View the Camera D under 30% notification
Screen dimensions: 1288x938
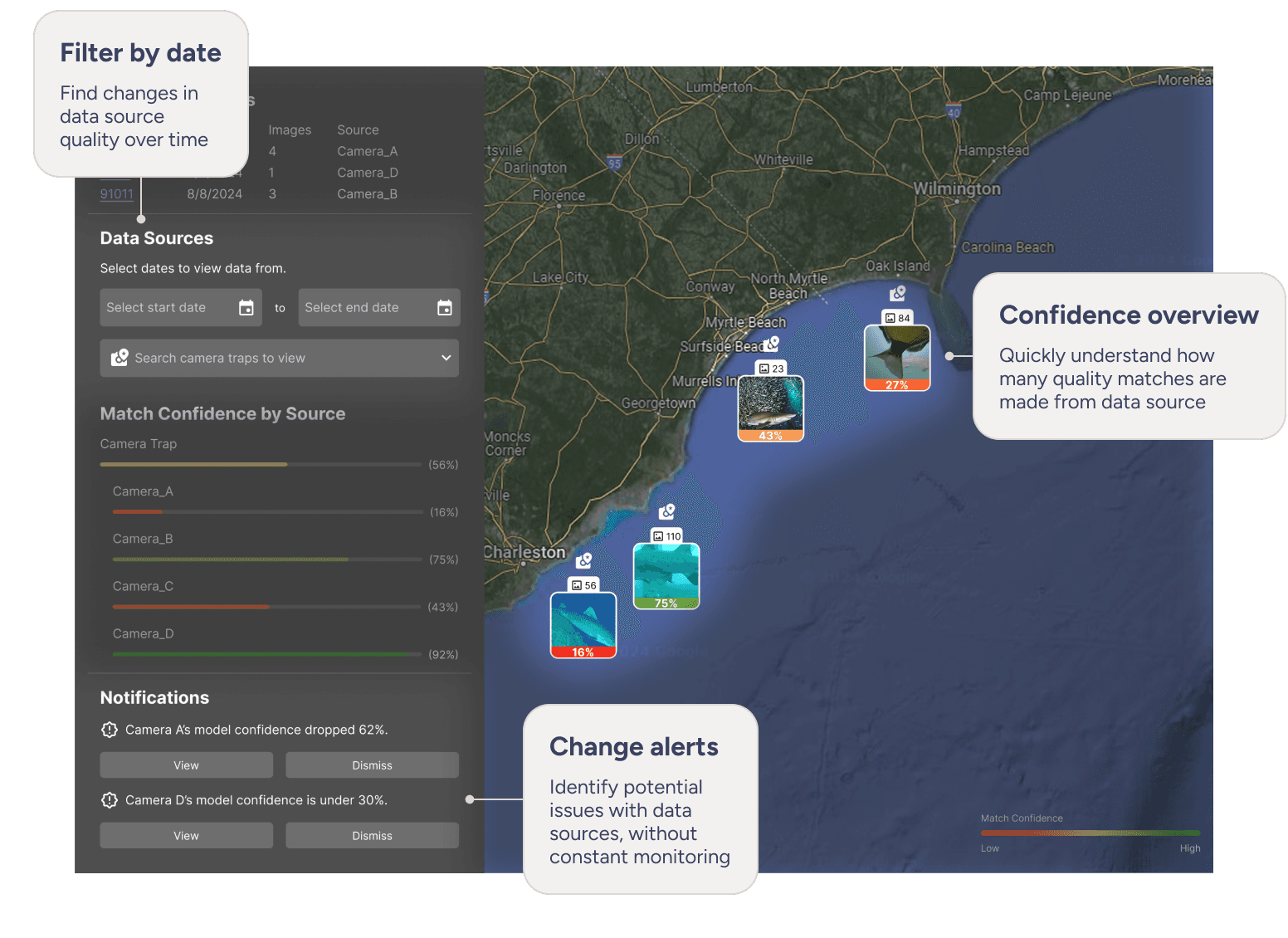tap(187, 836)
